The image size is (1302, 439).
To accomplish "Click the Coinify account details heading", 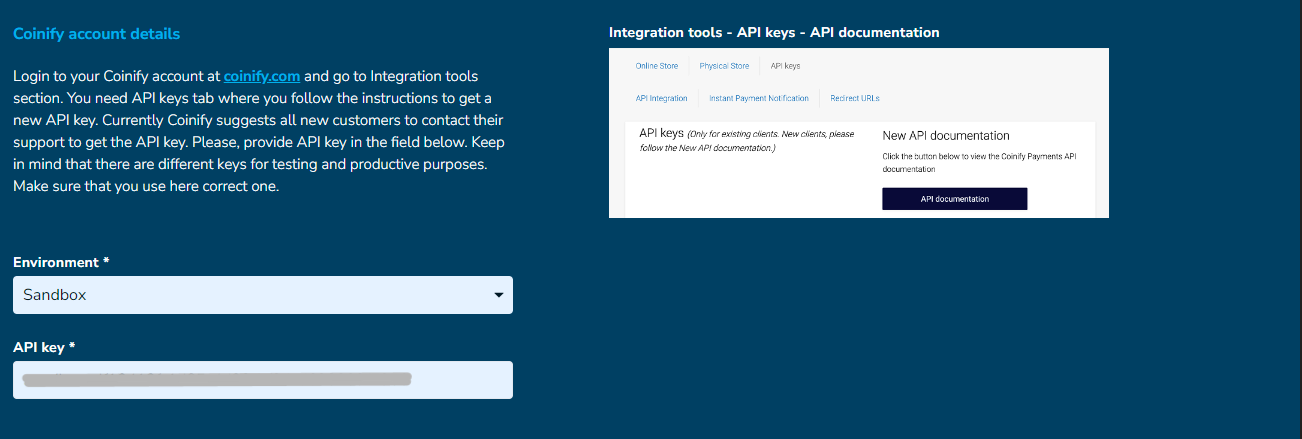I will coord(96,34).
